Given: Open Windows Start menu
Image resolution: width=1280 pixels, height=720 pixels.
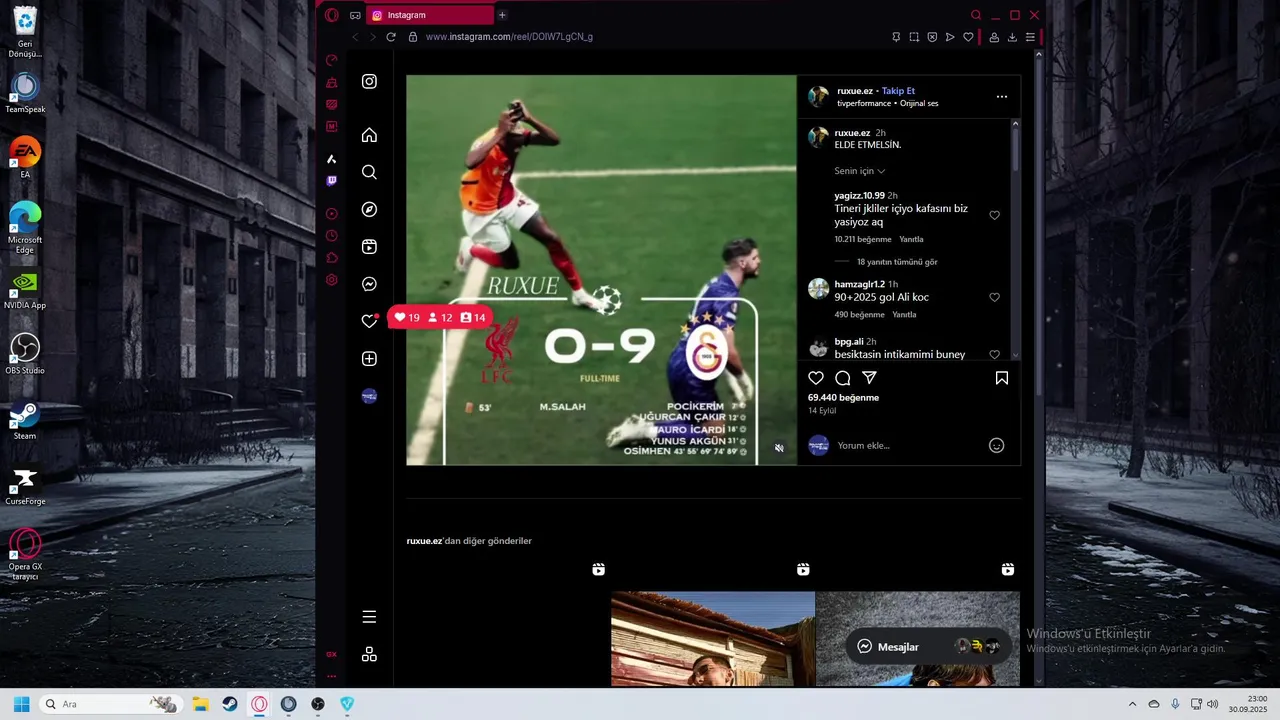Looking at the screenshot, I should point(21,704).
